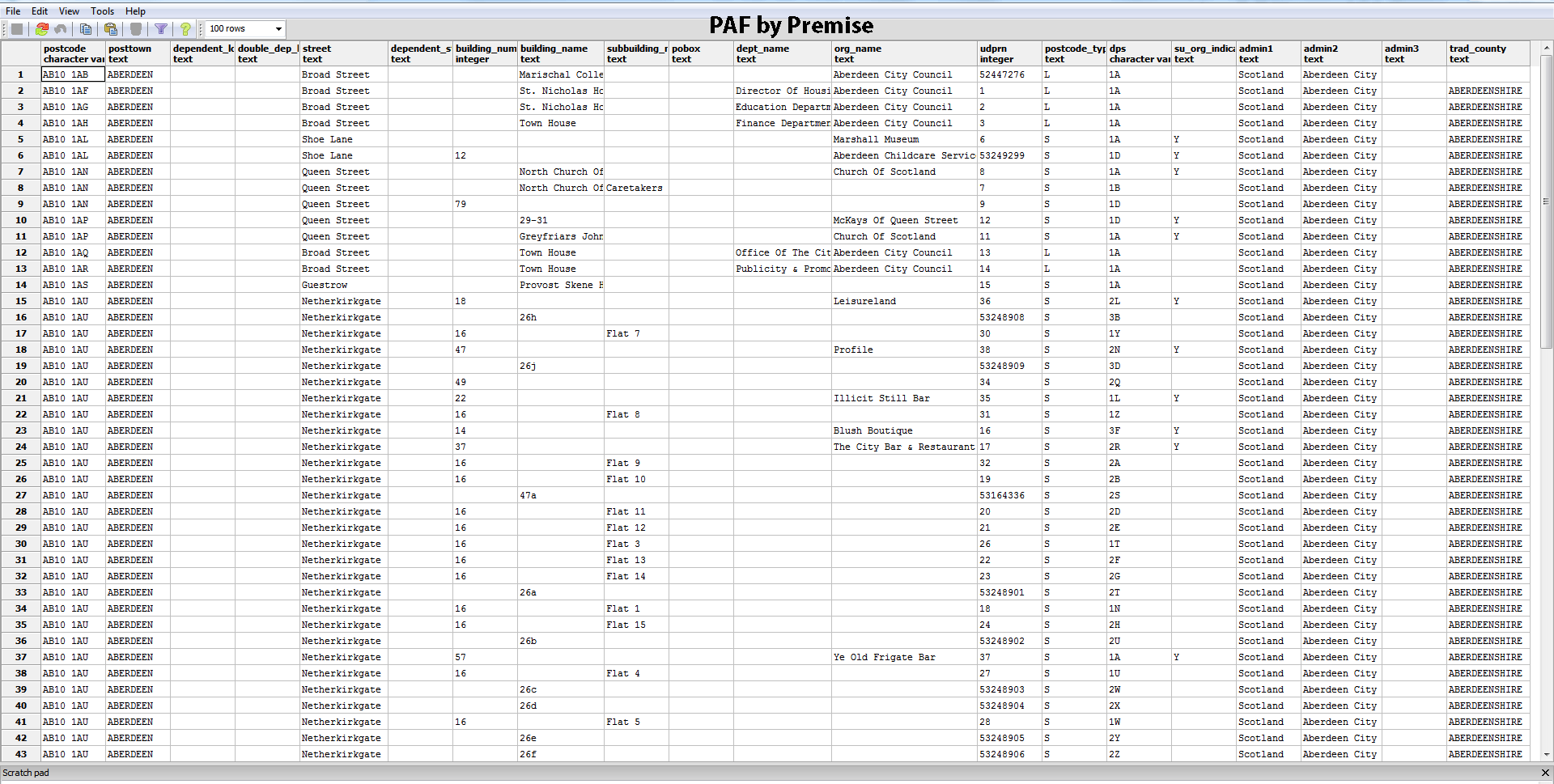The height and width of the screenshot is (784, 1554).
Task: Open the View menu
Action: (69, 11)
